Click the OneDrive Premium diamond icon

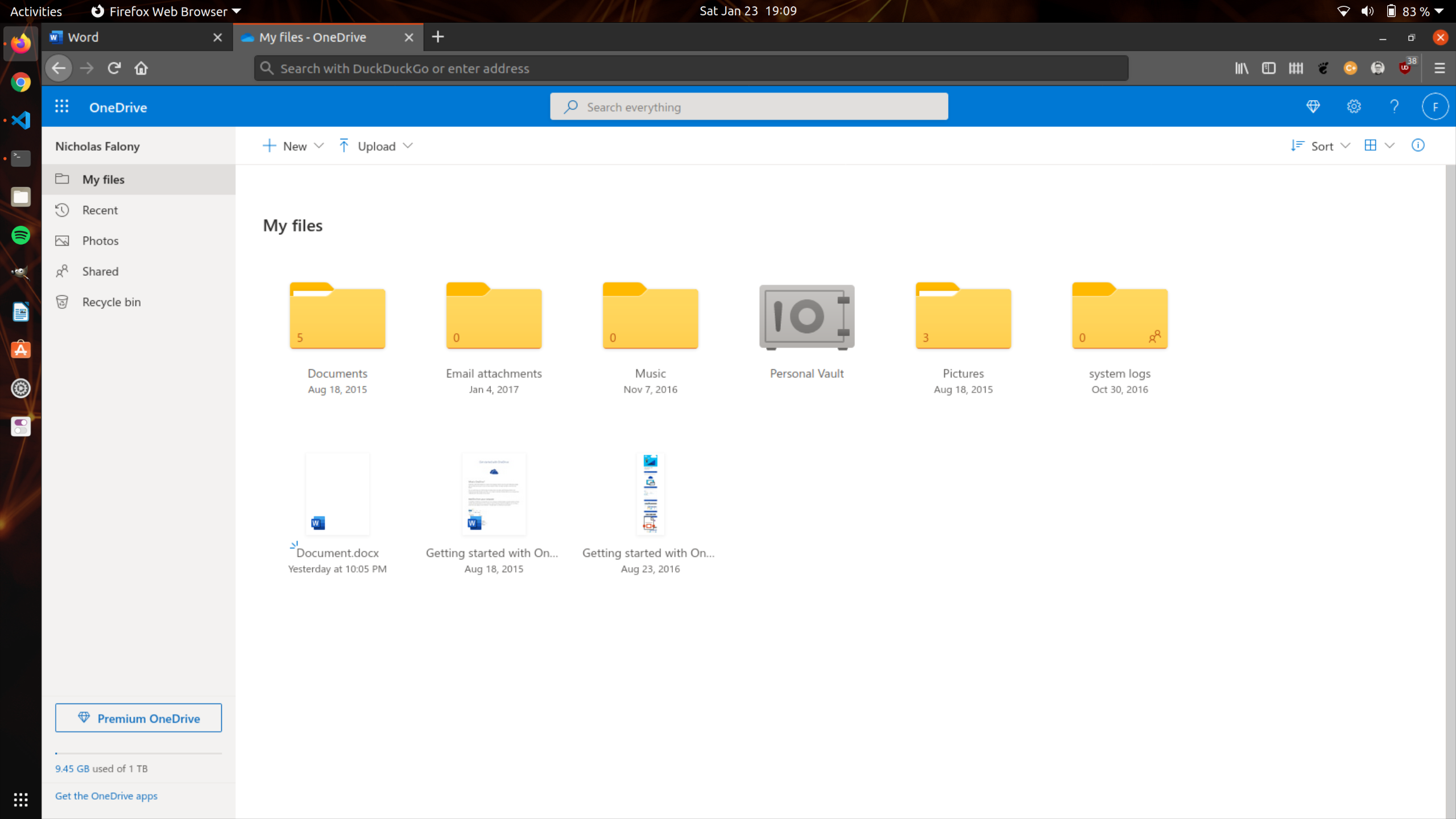(1314, 106)
